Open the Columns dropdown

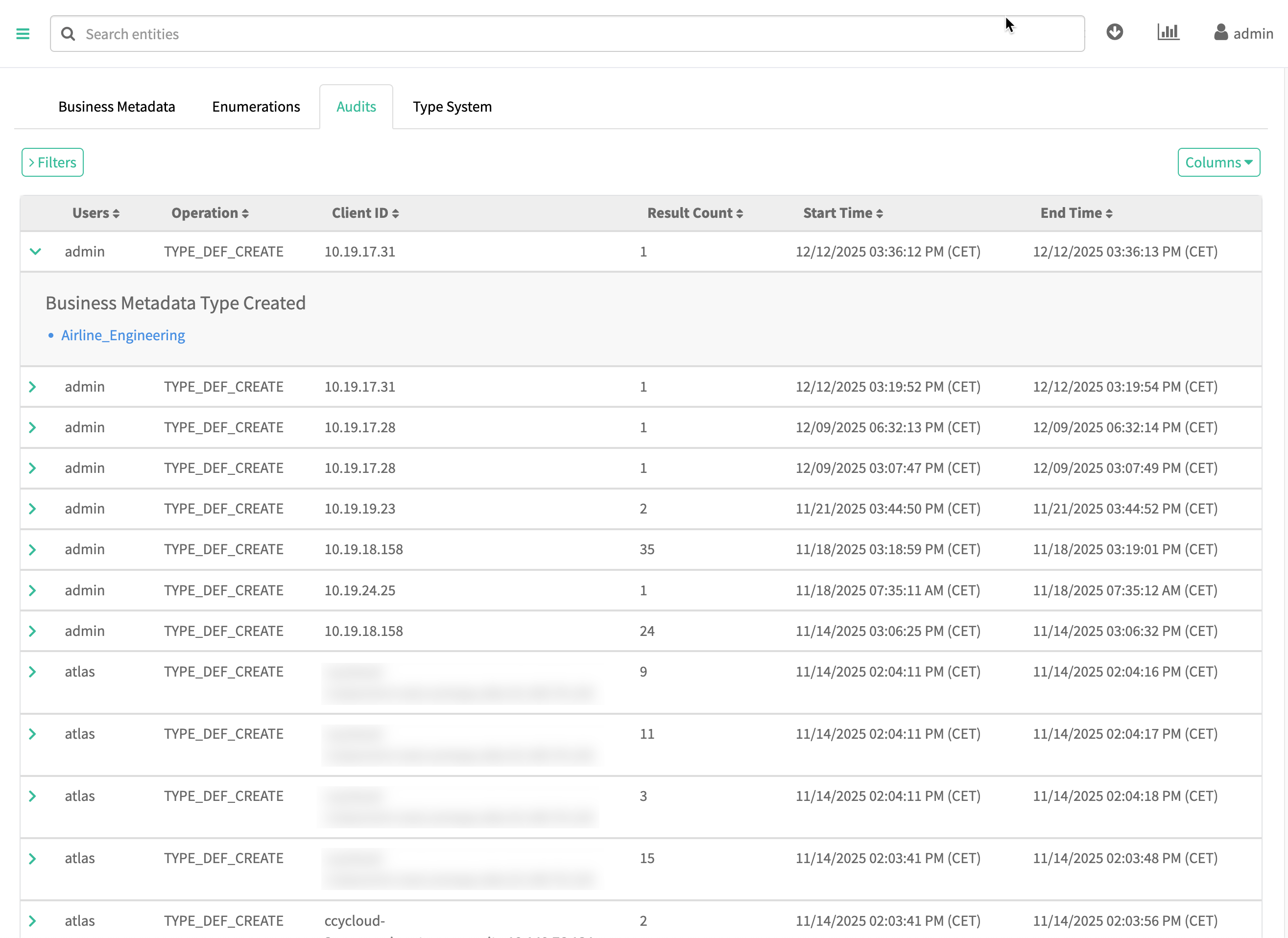pos(1218,163)
